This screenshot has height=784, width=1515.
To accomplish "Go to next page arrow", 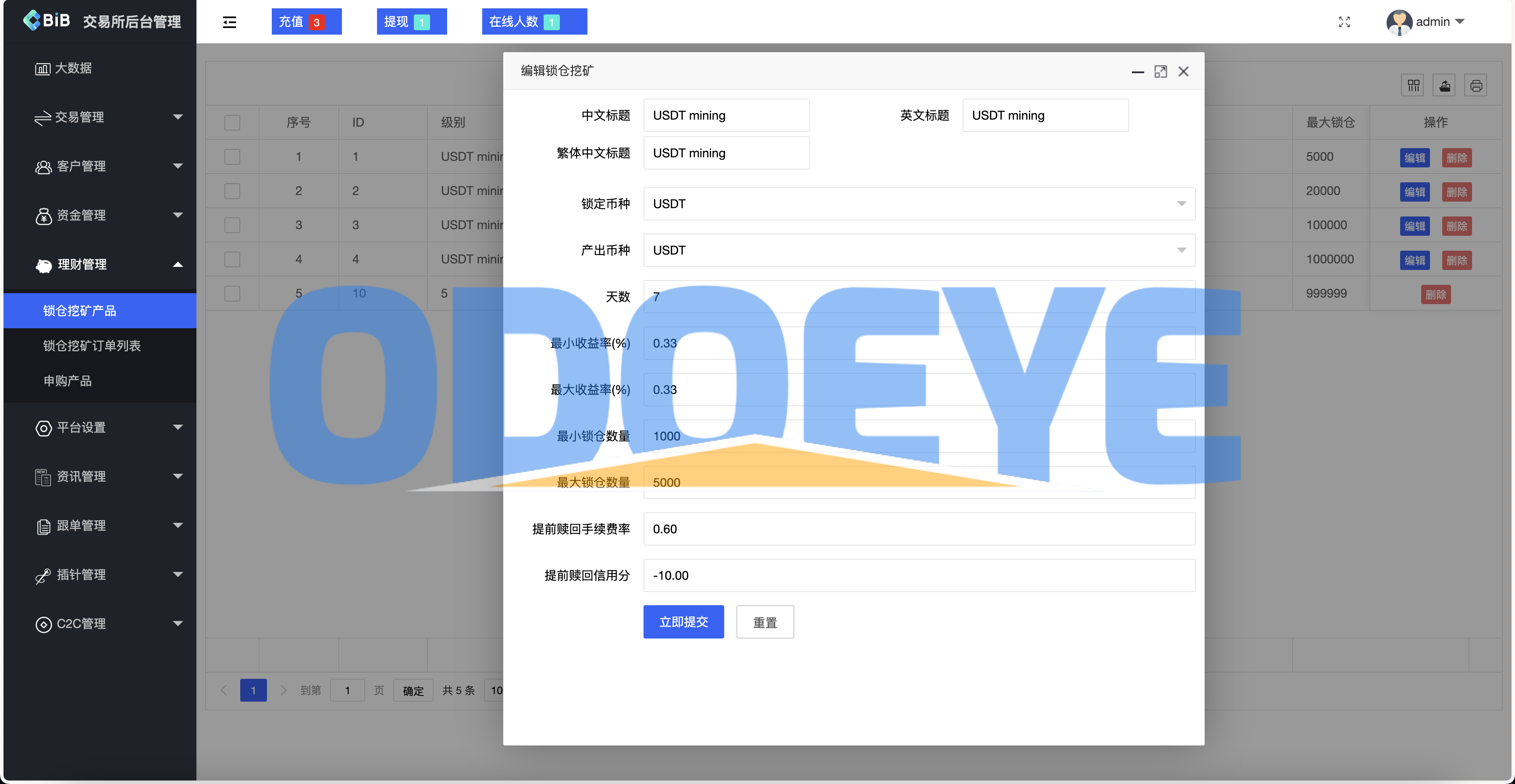I will (x=283, y=690).
